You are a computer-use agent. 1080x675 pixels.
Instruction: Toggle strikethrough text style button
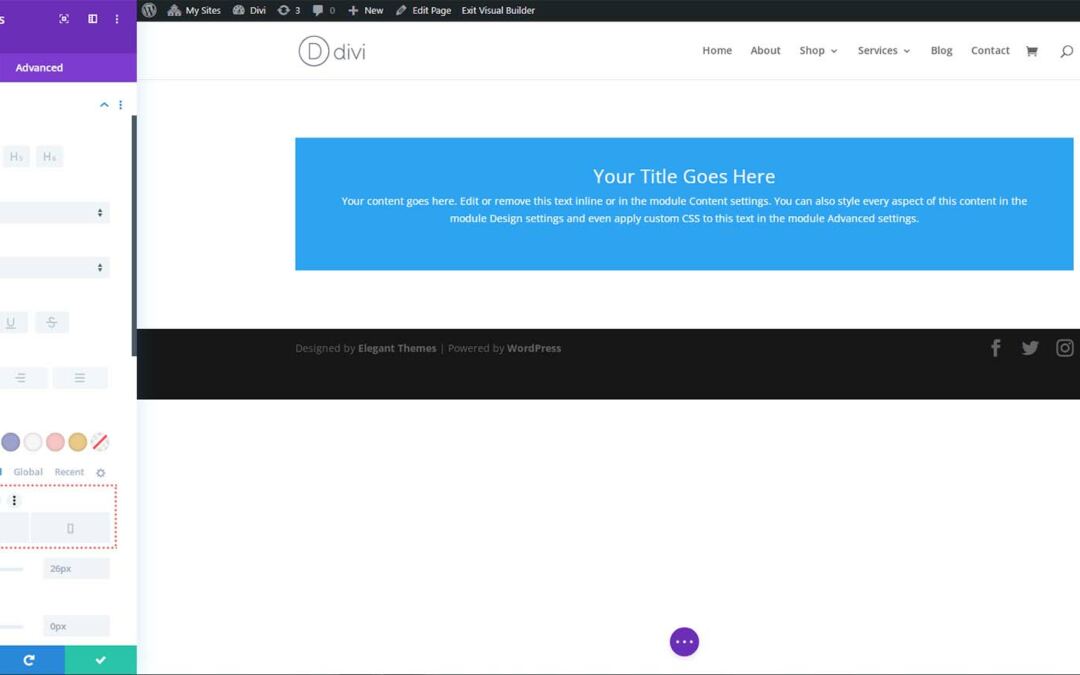click(52, 322)
